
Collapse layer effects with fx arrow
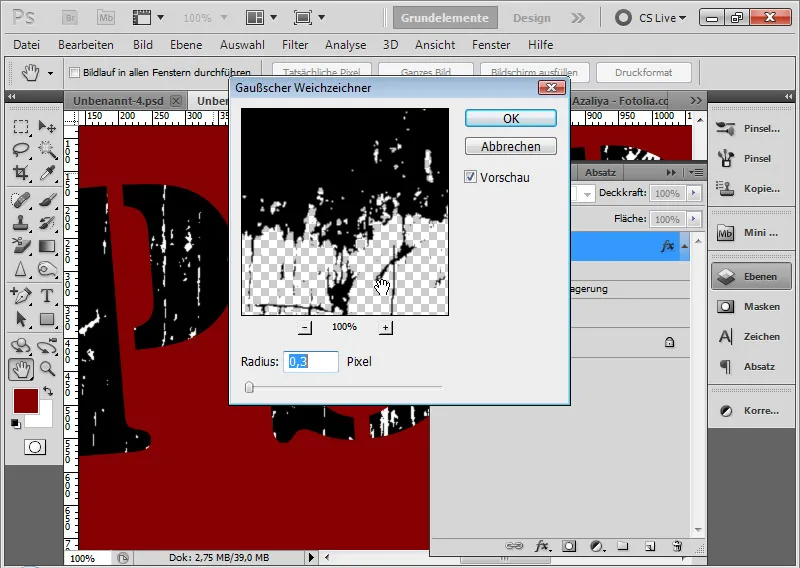(684, 246)
